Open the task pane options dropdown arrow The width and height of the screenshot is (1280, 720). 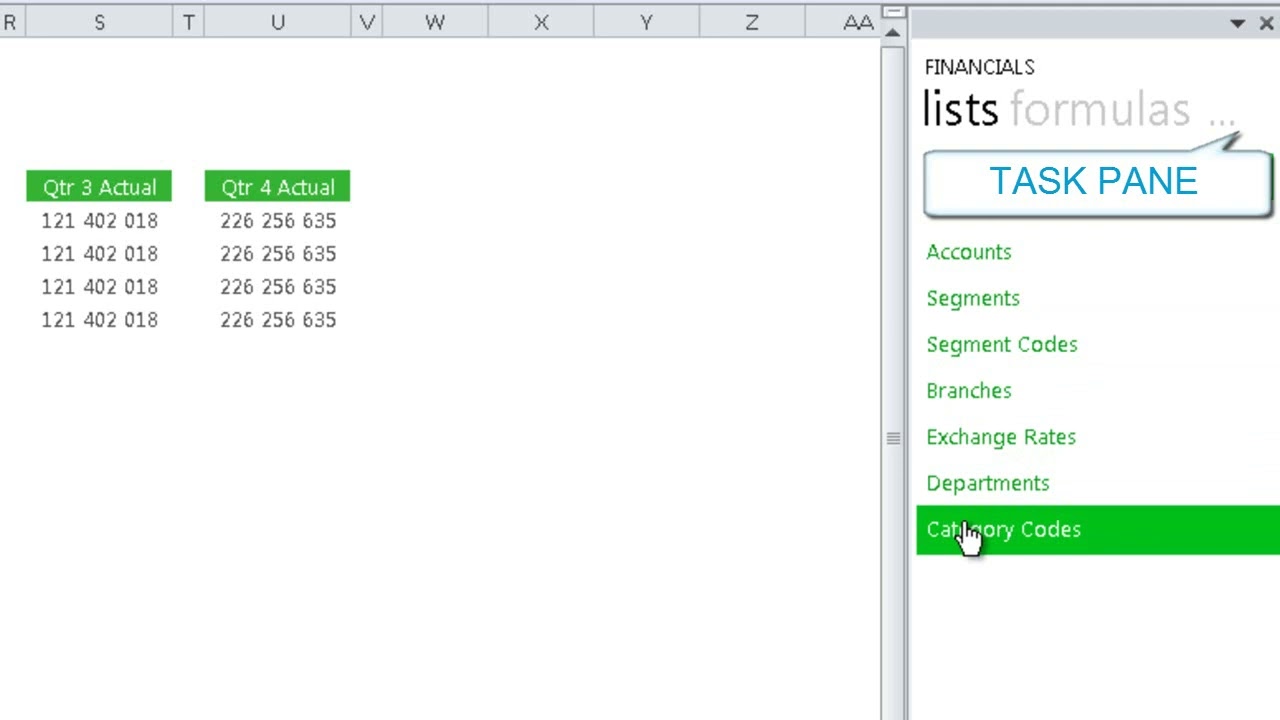(1237, 23)
